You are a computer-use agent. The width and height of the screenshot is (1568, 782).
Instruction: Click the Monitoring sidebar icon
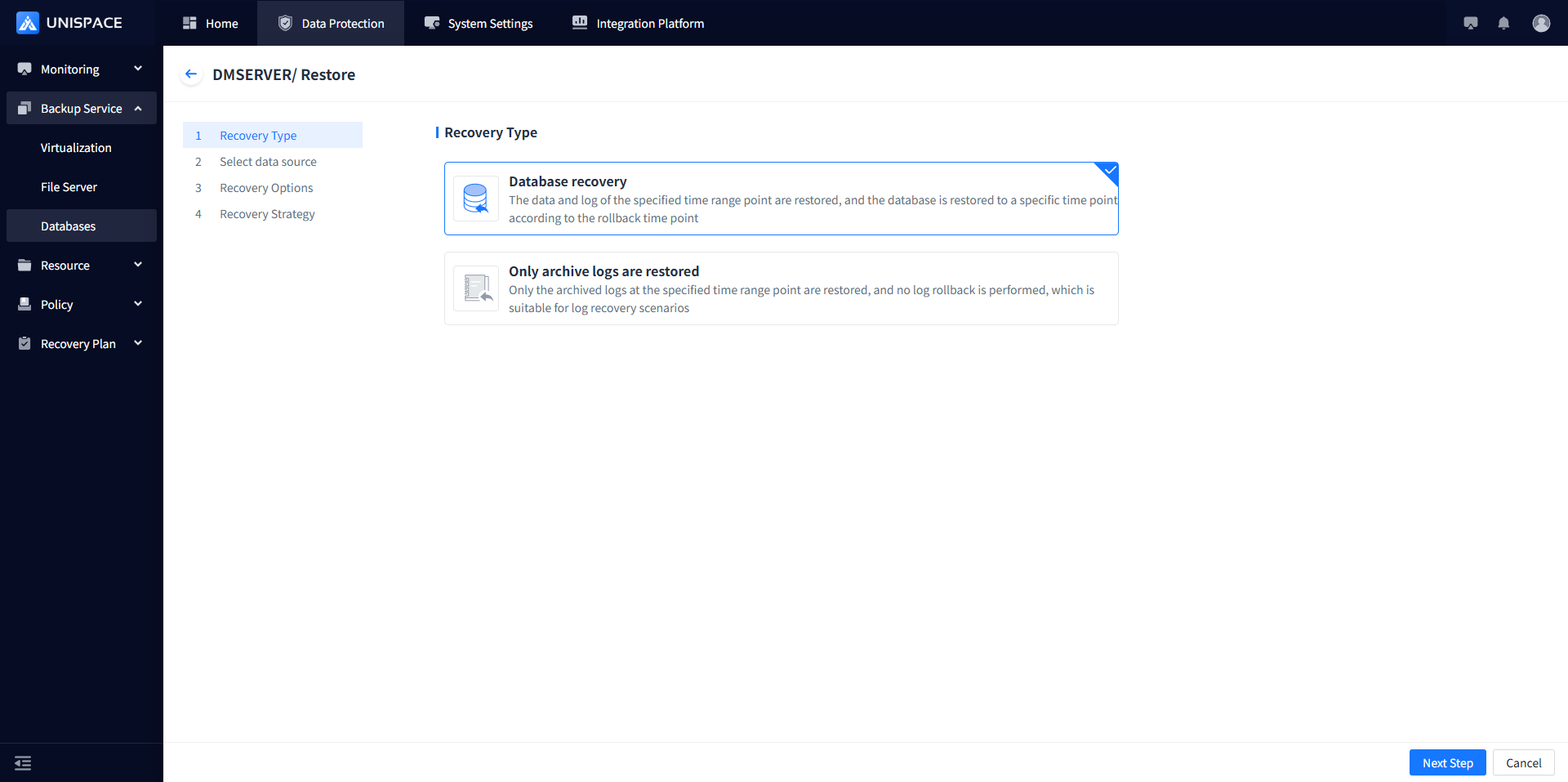pos(24,69)
